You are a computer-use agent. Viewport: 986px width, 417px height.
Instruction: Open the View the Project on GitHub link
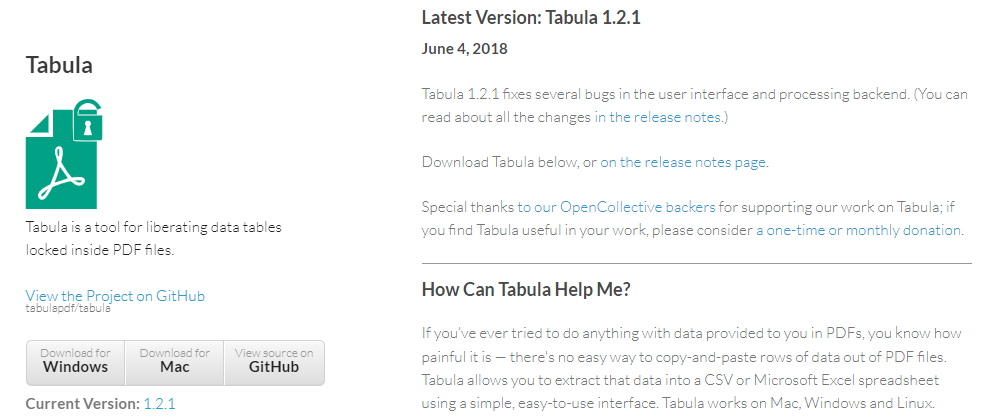click(x=115, y=295)
